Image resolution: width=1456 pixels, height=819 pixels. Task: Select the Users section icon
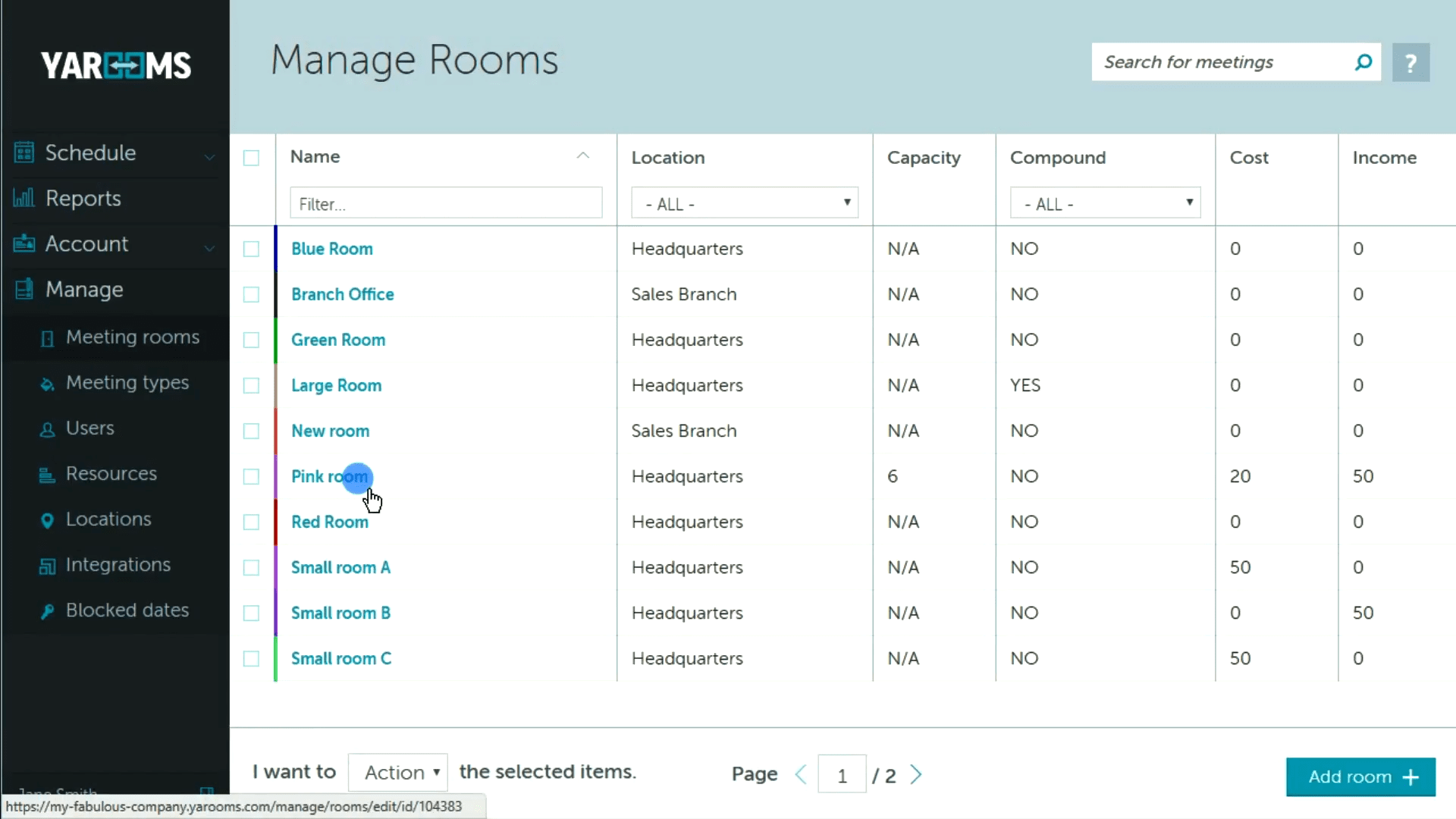point(47,428)
